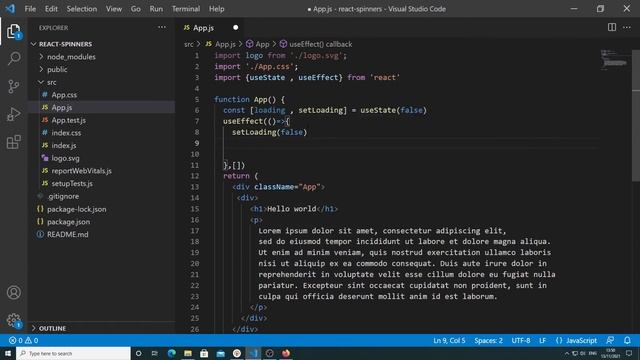Open the Search view in activity bar
Screen dimensions: 640x360
coord(13,58)
